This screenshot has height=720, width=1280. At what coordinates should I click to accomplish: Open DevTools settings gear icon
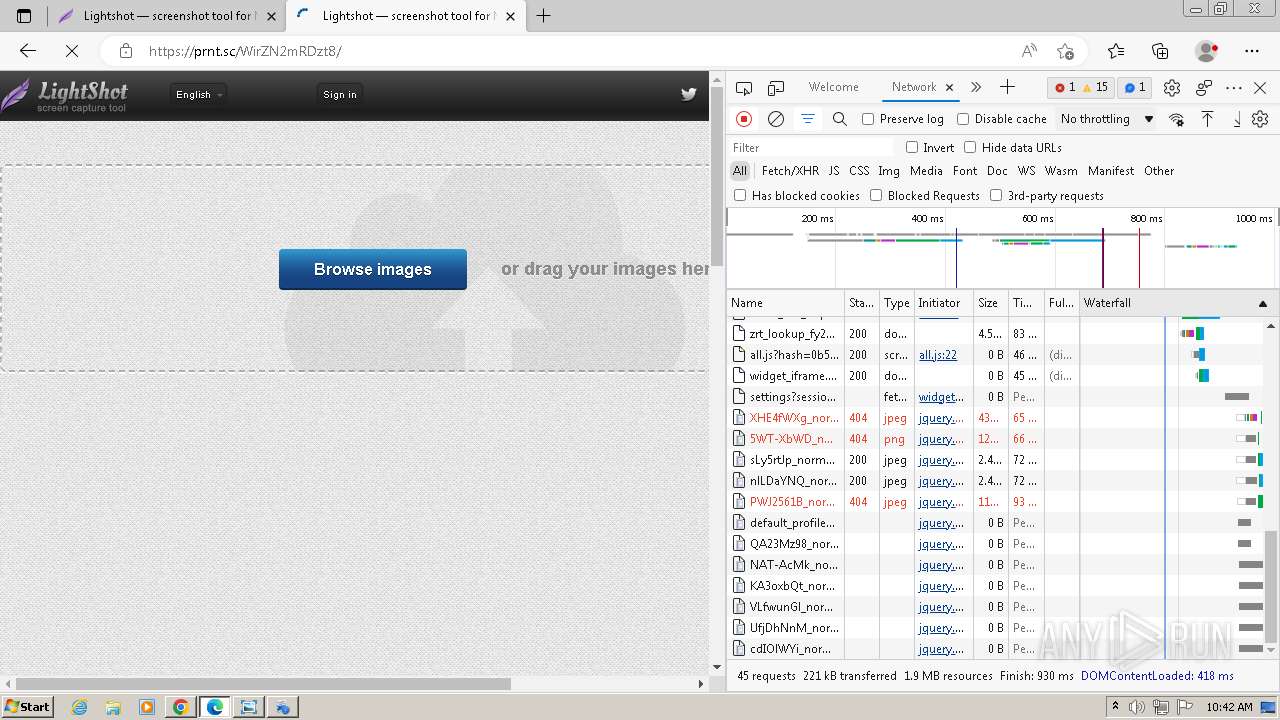tap(1172, 88)
